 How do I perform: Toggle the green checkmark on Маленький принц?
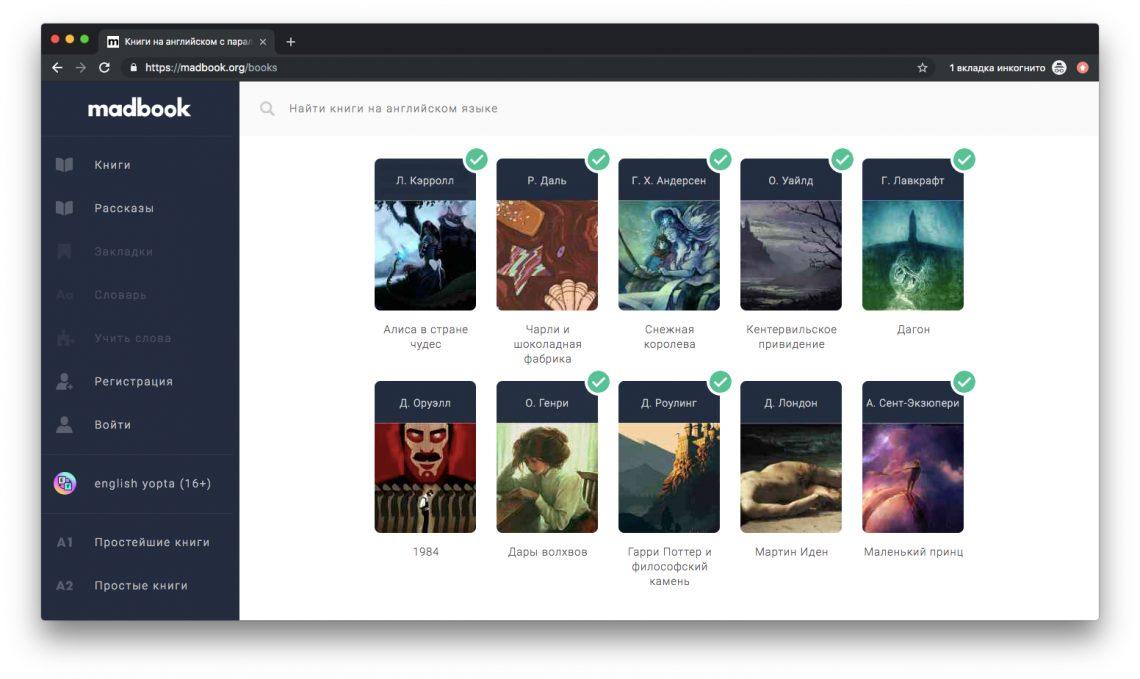964,382
